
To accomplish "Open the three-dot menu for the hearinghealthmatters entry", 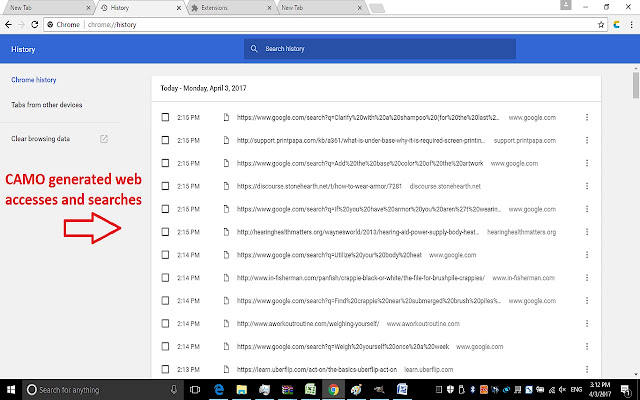I will [x=587, y=232].
